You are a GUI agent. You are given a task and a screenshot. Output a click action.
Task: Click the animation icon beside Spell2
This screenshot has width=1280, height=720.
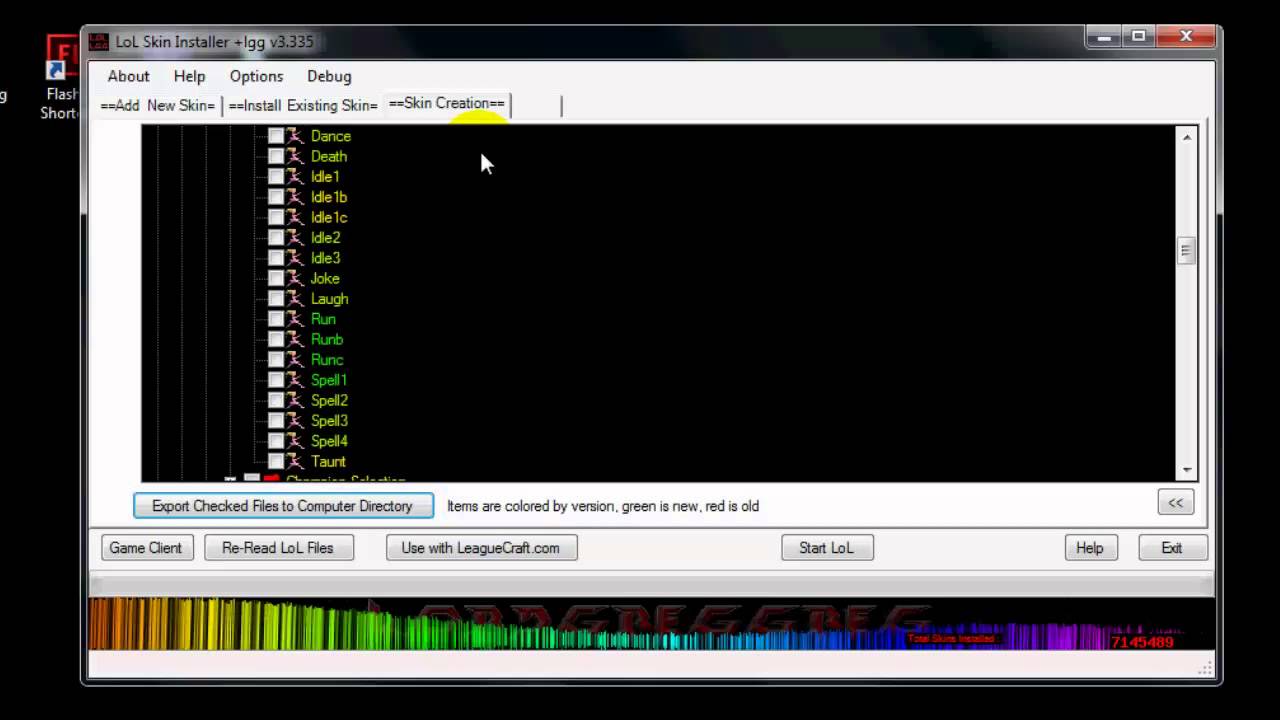point(295,400)
